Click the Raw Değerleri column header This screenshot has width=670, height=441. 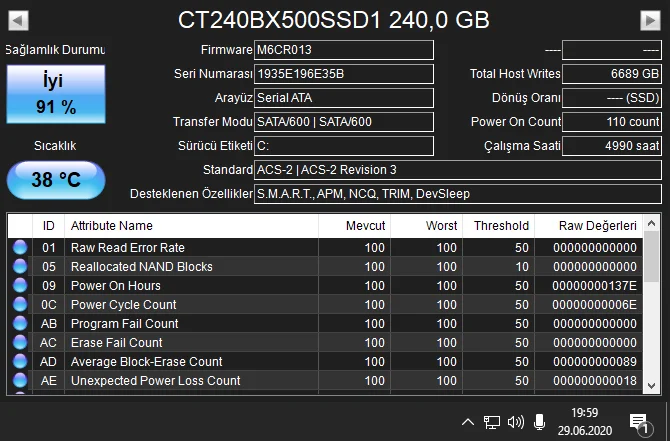[x=588, y=226]
